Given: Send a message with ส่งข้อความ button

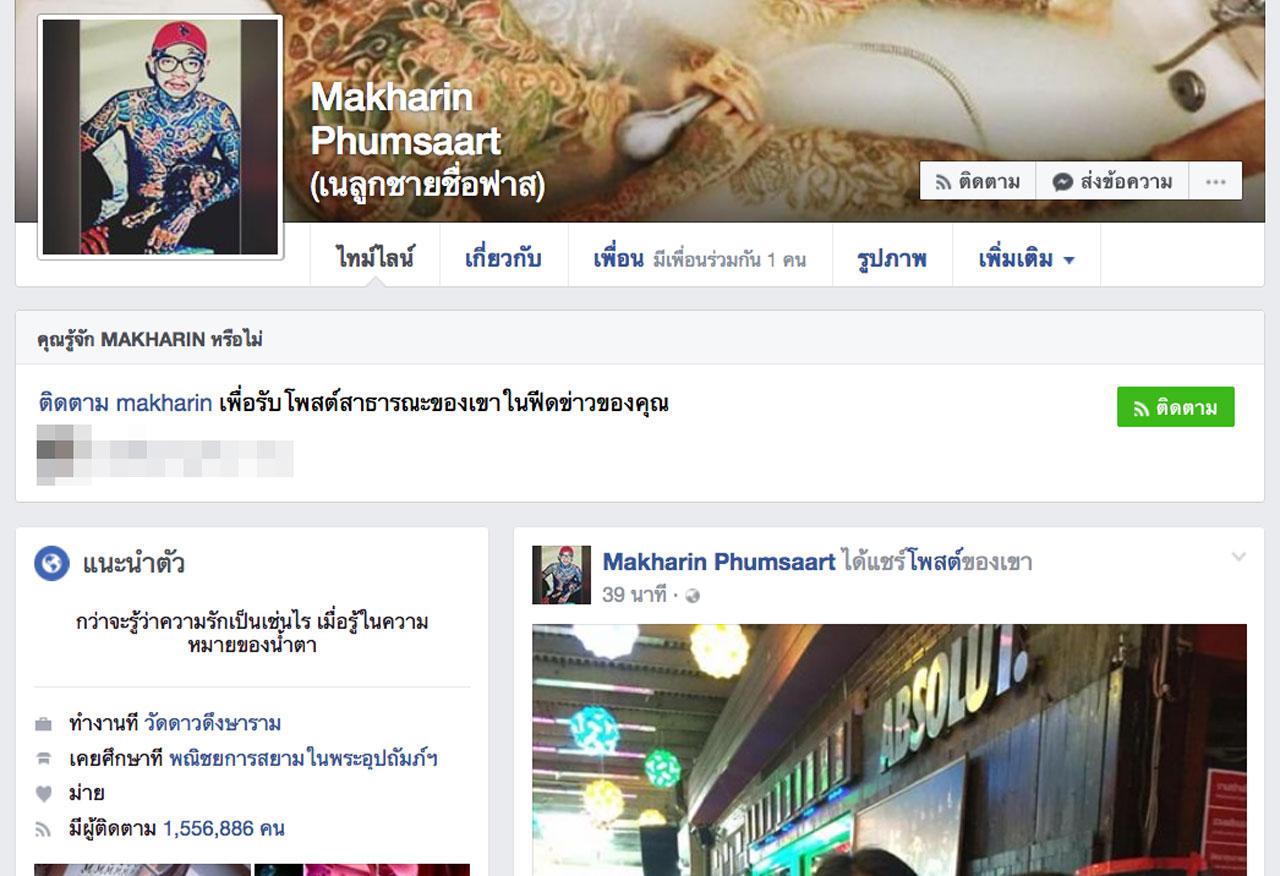Looking at the screenshot, I should (1112, 182).
